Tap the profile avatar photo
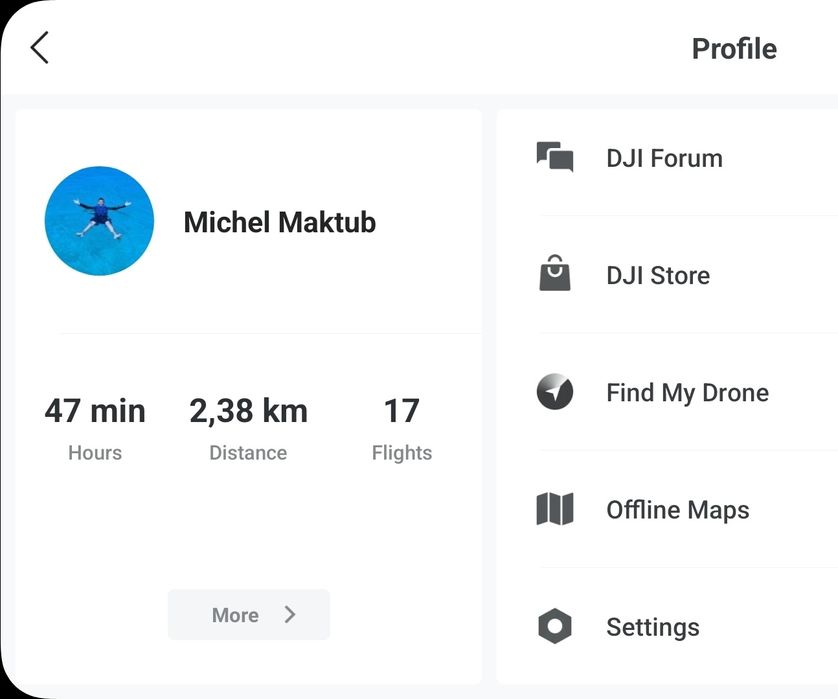Image resolution: width=838 pixels, height=699 pixels. [x=99, y=221]
